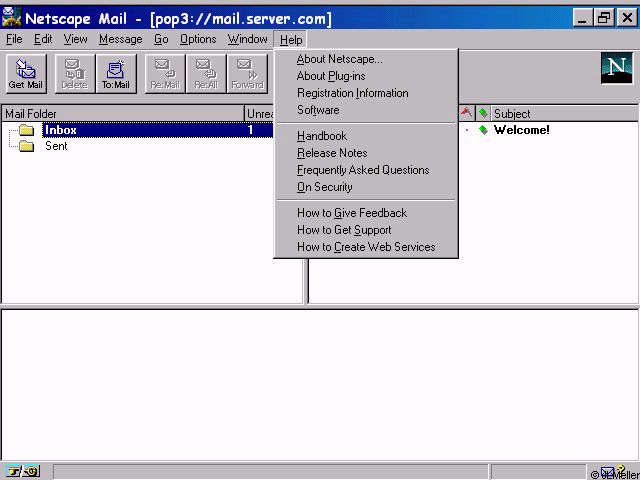Select the Sent folder
Screen dimensions: 640x480
(56, 146)
